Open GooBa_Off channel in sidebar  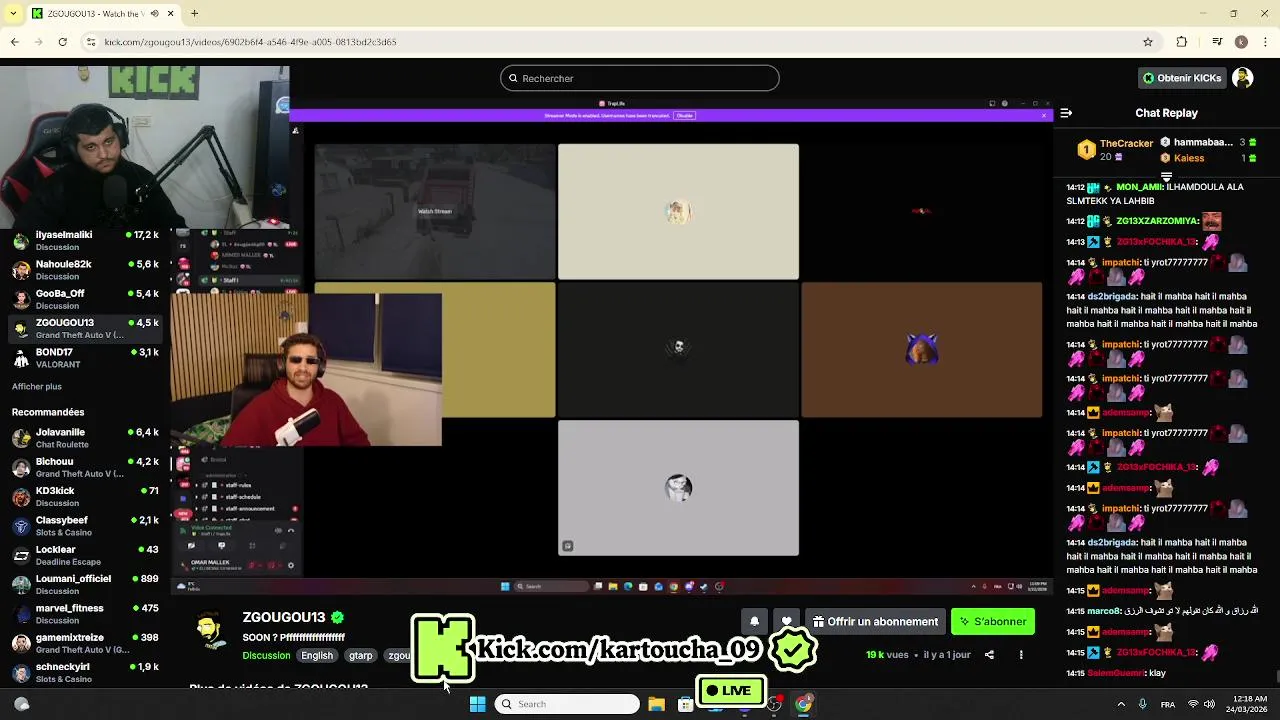[x=85, y=299]
